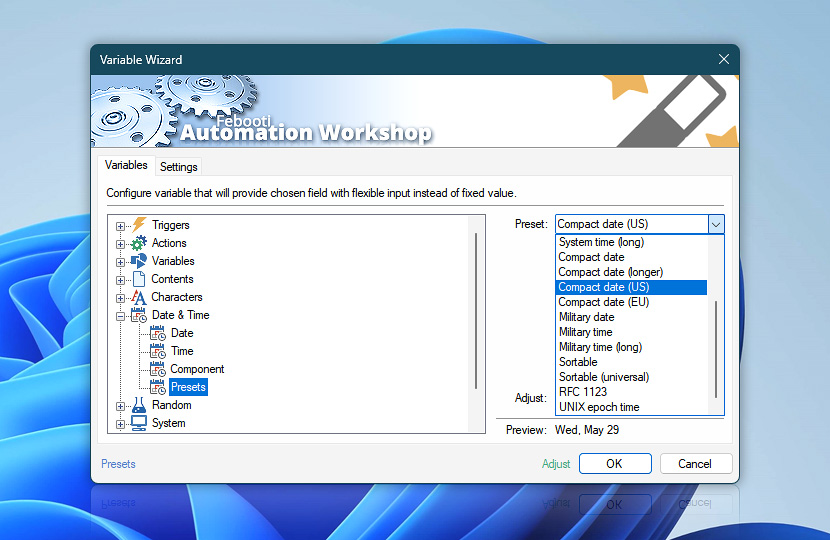Click the Date & Time calendar icon

(x=139, y=315)
